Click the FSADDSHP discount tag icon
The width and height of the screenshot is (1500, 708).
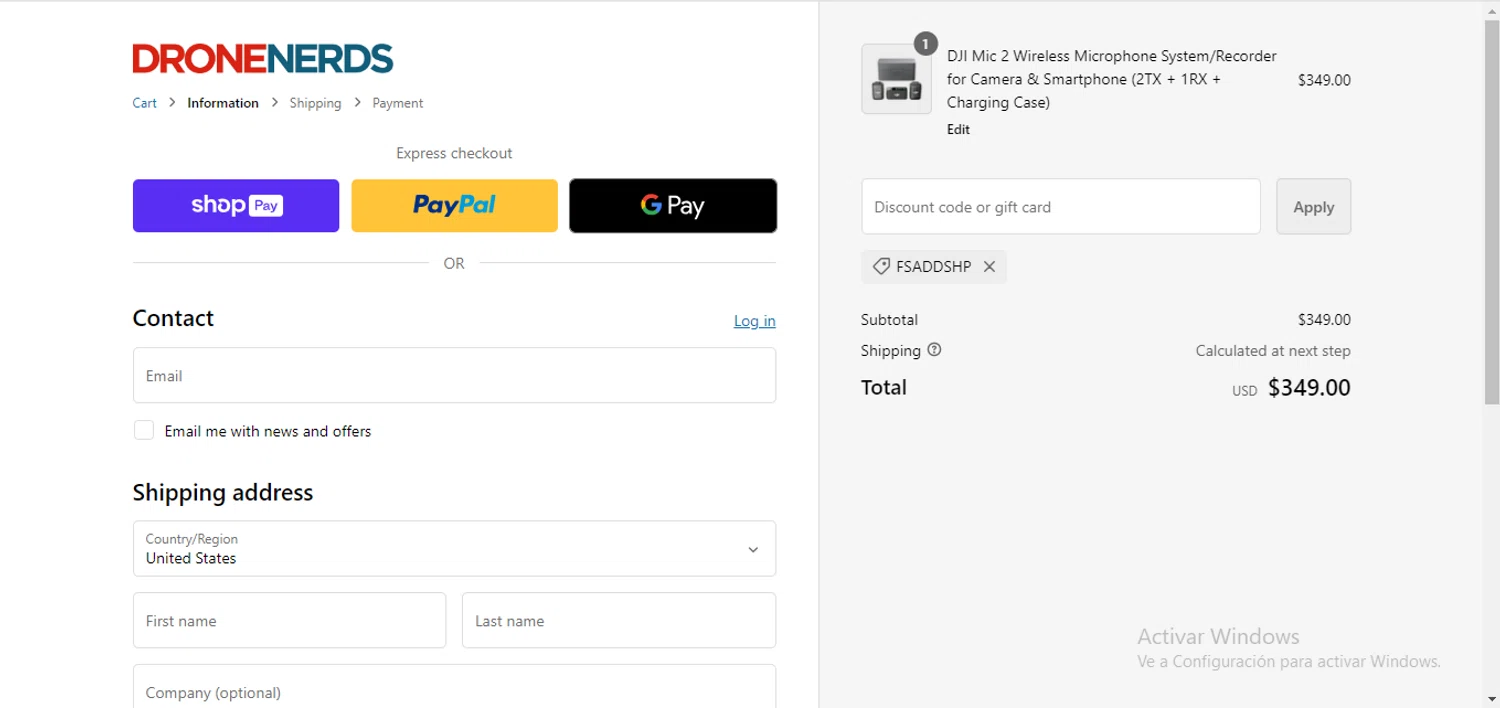(881, 267)
